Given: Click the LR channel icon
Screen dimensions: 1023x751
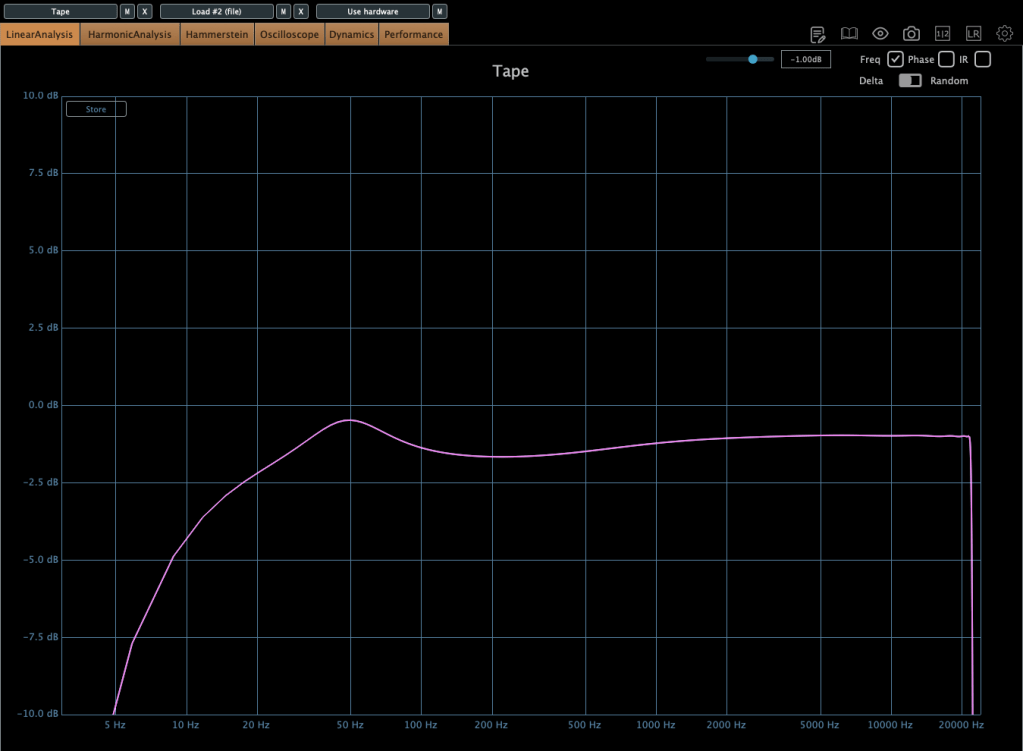Looking at the screenshot, I should coord(973,34).
